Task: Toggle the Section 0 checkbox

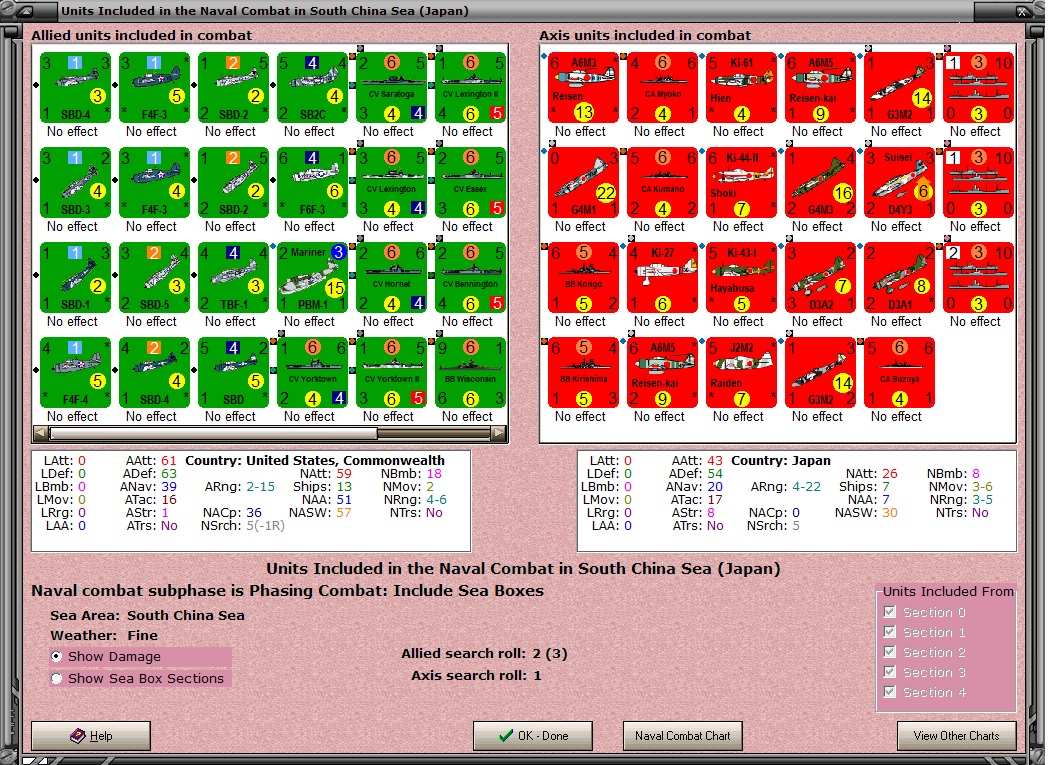Action: [x=889, y=612]
